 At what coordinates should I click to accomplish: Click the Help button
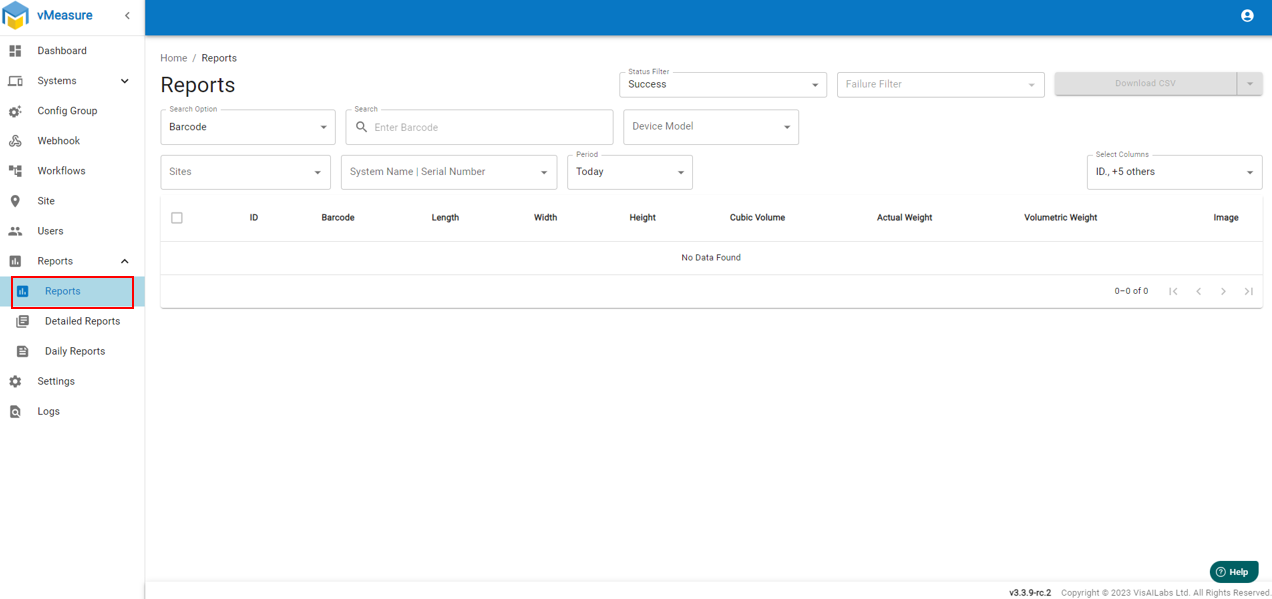(1233, 572)
